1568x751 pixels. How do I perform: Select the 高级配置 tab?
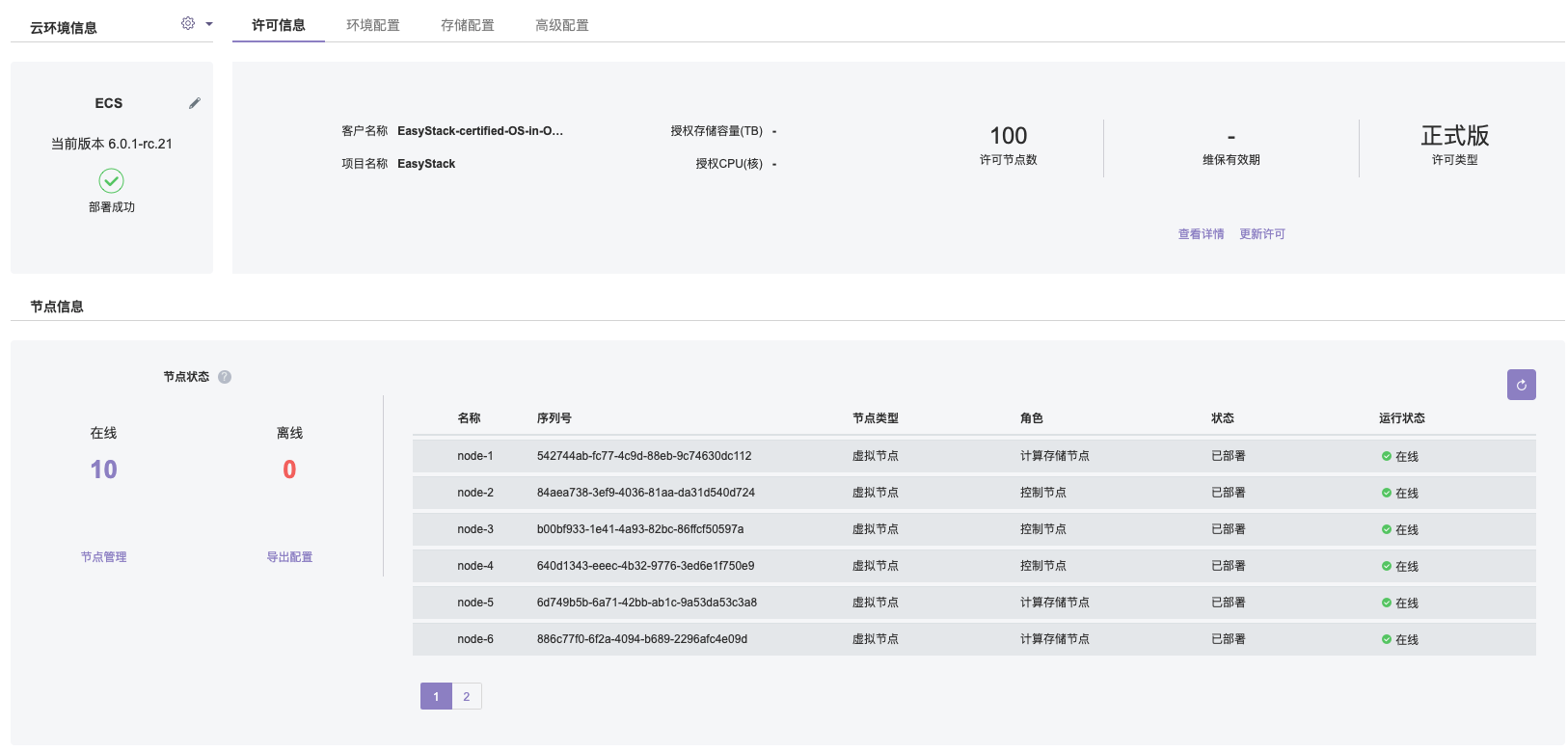562,25
